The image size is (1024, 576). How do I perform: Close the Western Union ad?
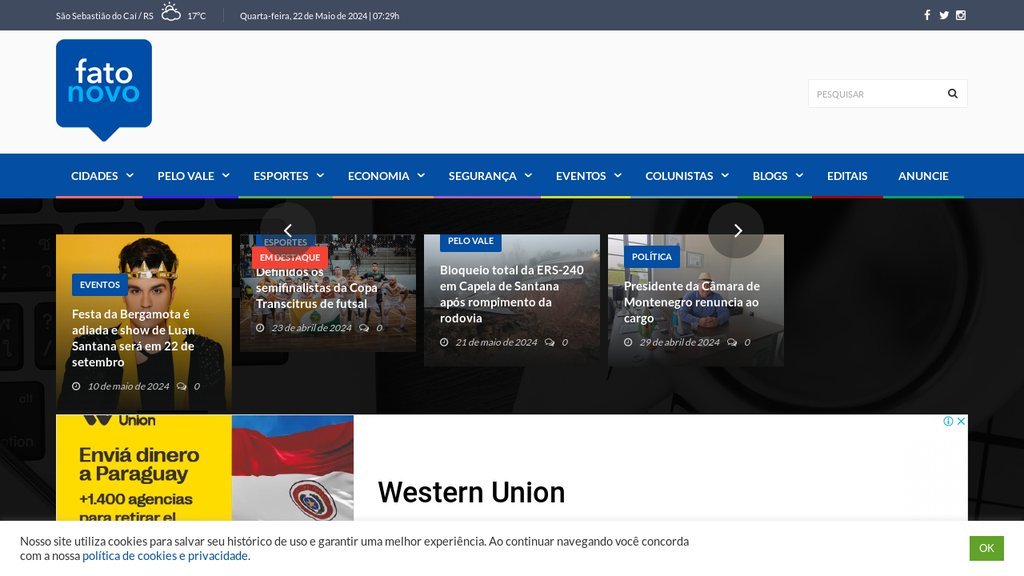point(961,421)
